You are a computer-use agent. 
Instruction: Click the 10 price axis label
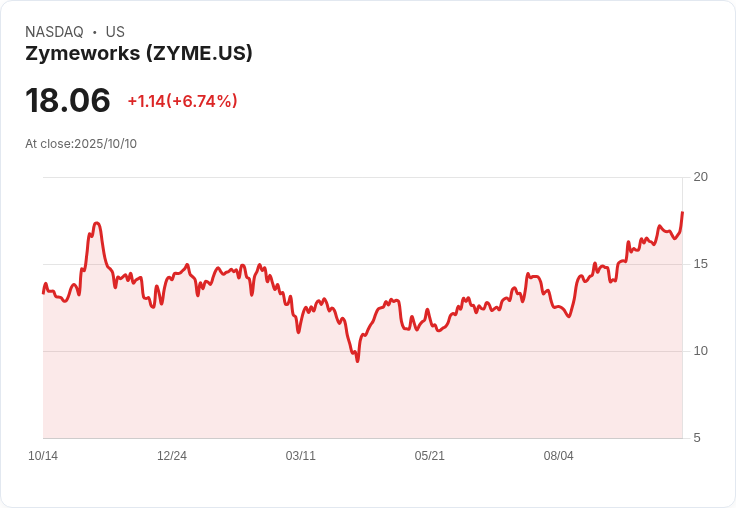pos(700,351)
